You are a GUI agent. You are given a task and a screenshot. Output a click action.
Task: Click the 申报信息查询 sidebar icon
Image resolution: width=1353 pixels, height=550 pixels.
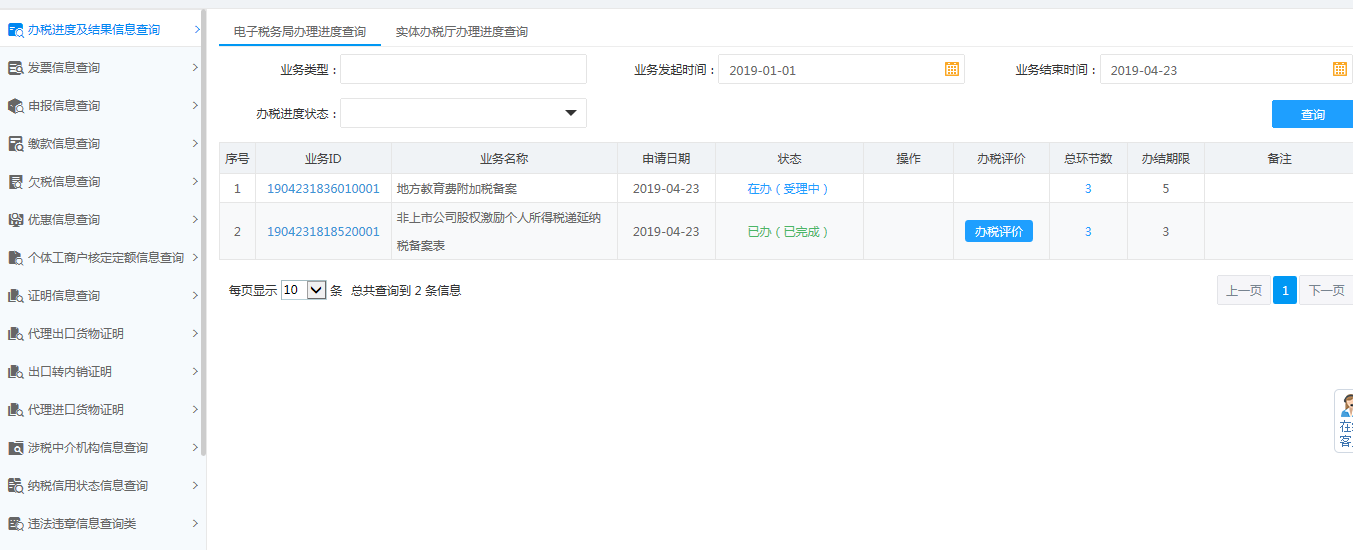[x=15, y=106]
